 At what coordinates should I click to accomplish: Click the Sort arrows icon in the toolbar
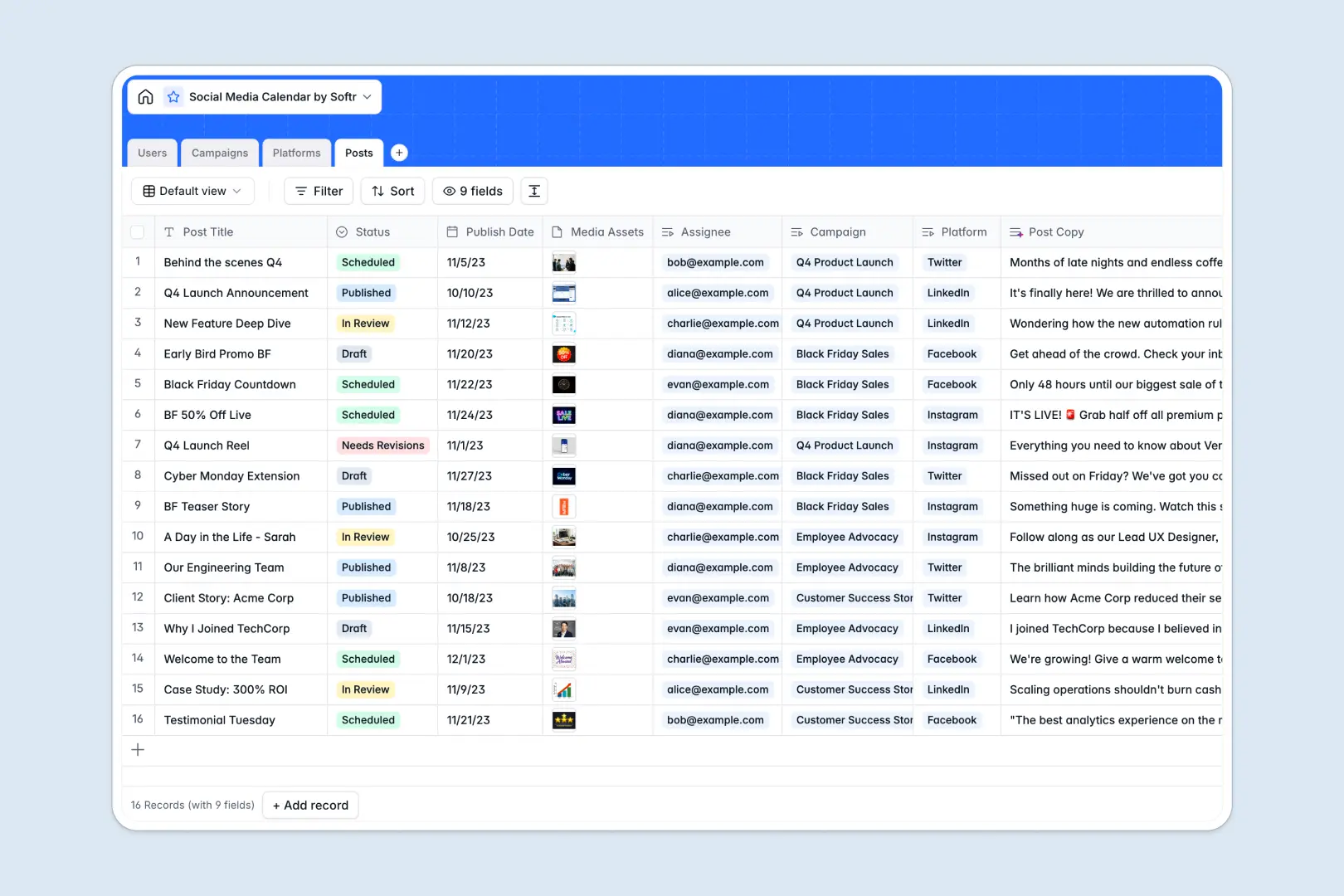point(377,191)
